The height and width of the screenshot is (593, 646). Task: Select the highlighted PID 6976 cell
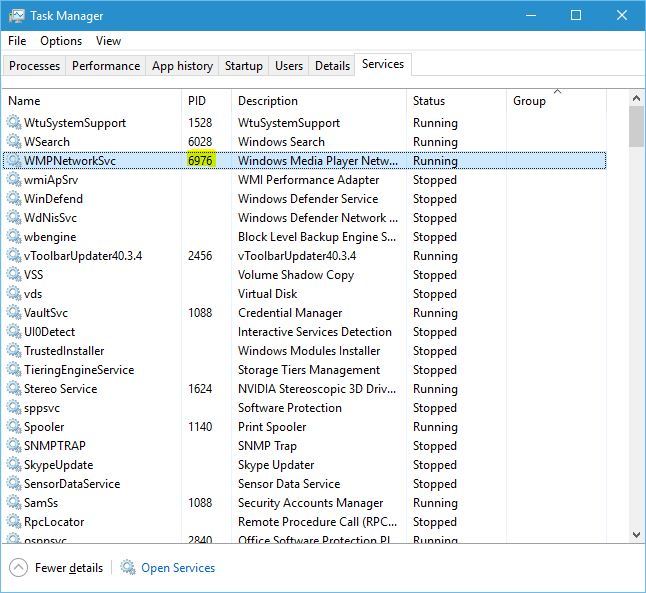click(200, 160)
